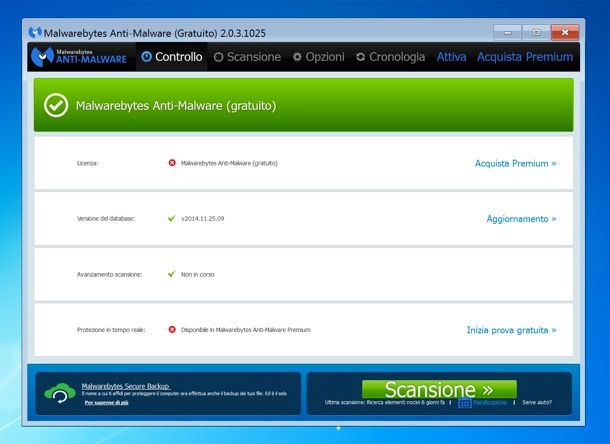Open the 'Malwarebytes Secure Backup' link

pyautogui.click(x=126, y=386)
